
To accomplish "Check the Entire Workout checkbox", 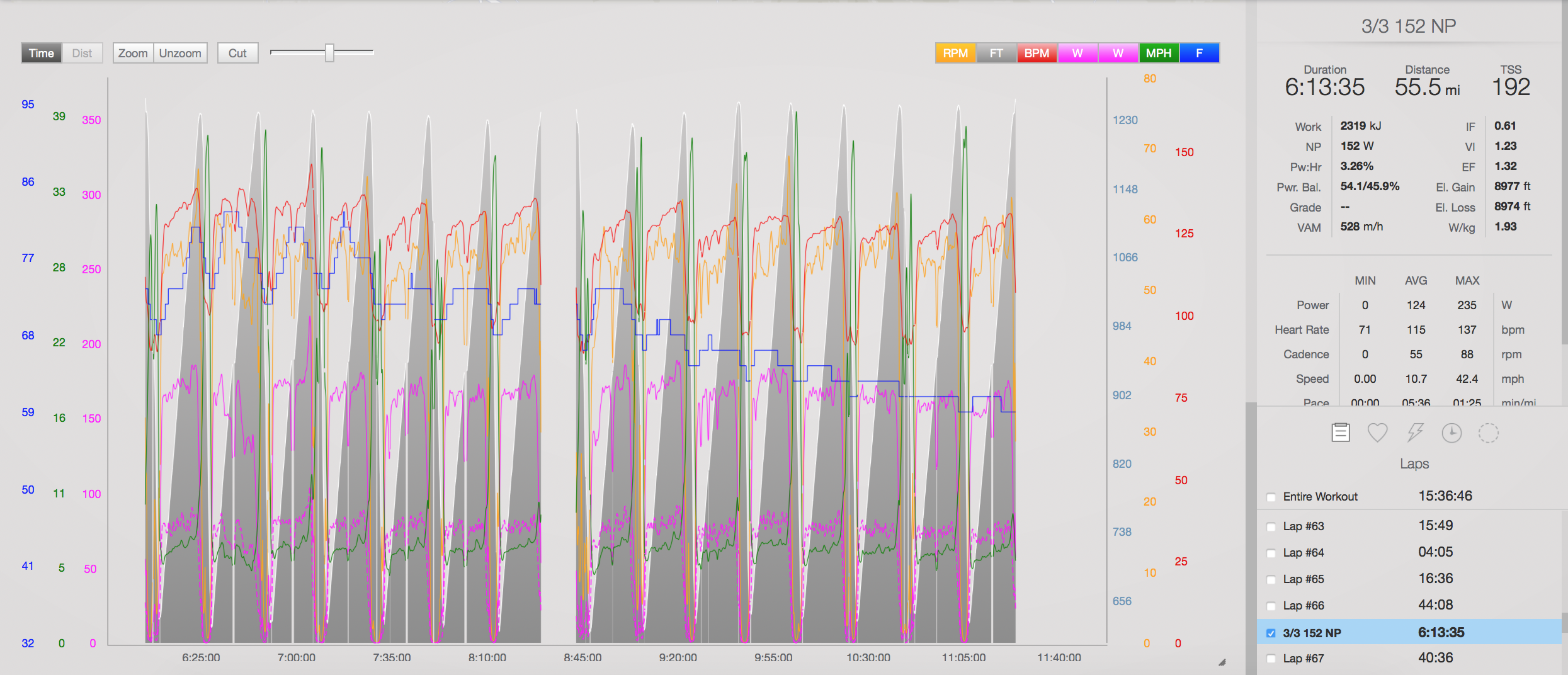I will tap(1271, 497).
